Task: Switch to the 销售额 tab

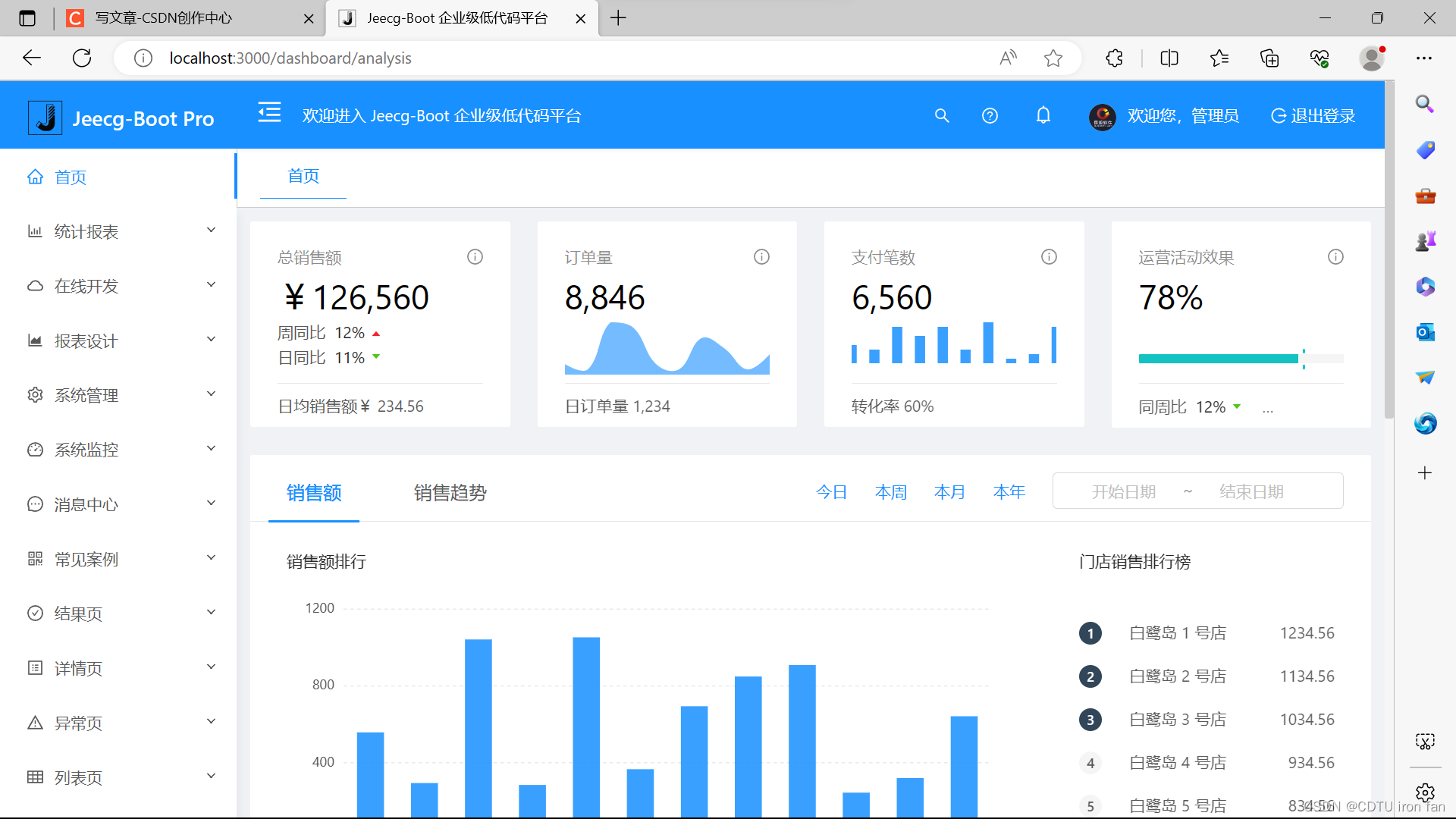Action: 314,493
